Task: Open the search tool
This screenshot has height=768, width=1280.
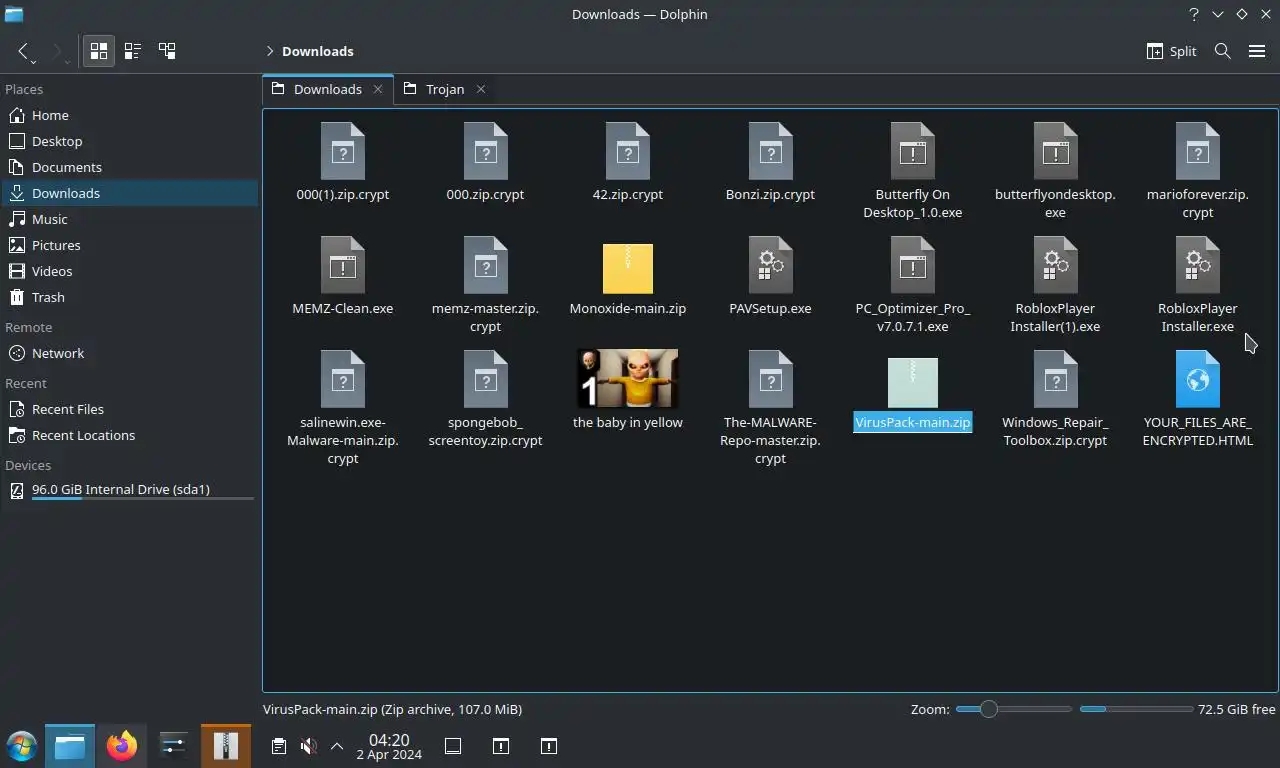Action: coord(1222,51)
